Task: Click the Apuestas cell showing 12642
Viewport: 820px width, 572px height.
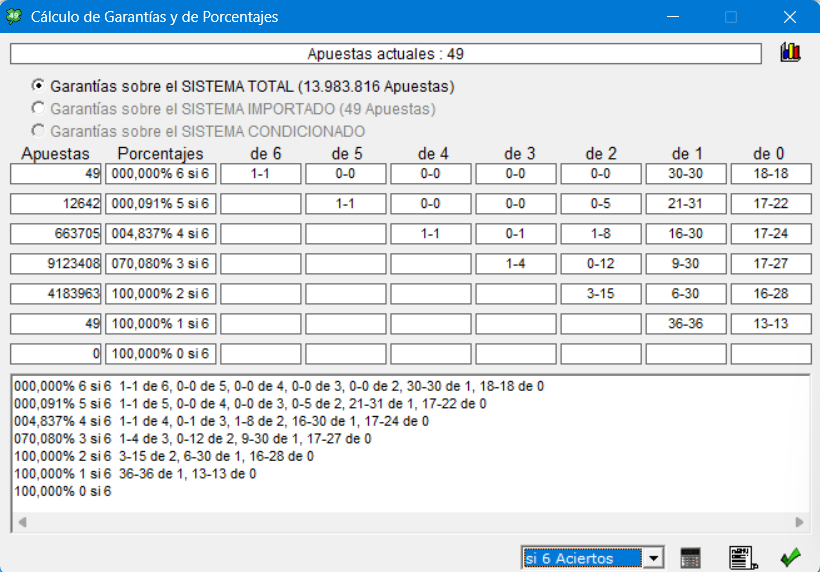Action: coord(55,203)
